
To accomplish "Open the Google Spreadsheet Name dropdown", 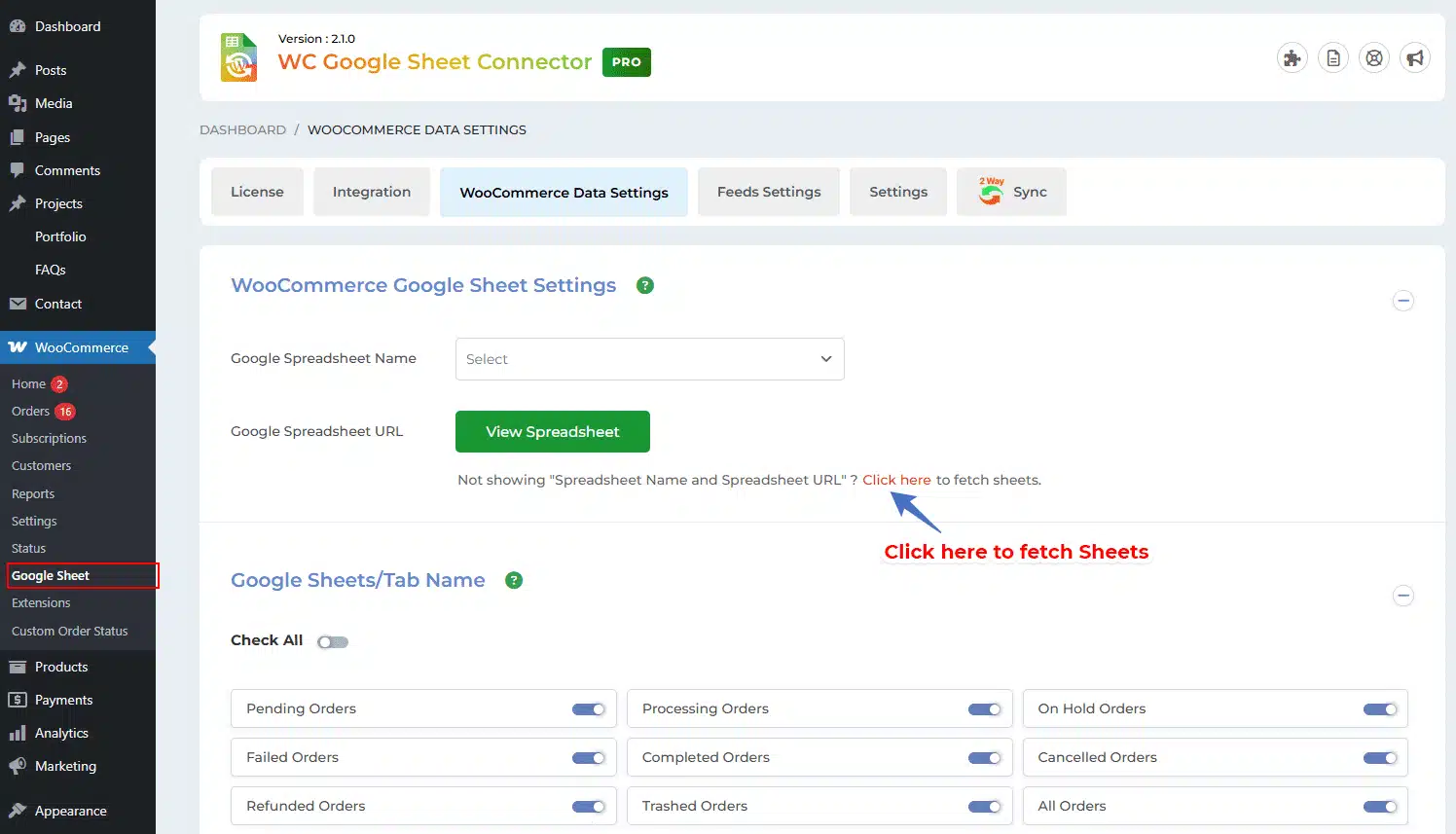I will click(649, 359).
